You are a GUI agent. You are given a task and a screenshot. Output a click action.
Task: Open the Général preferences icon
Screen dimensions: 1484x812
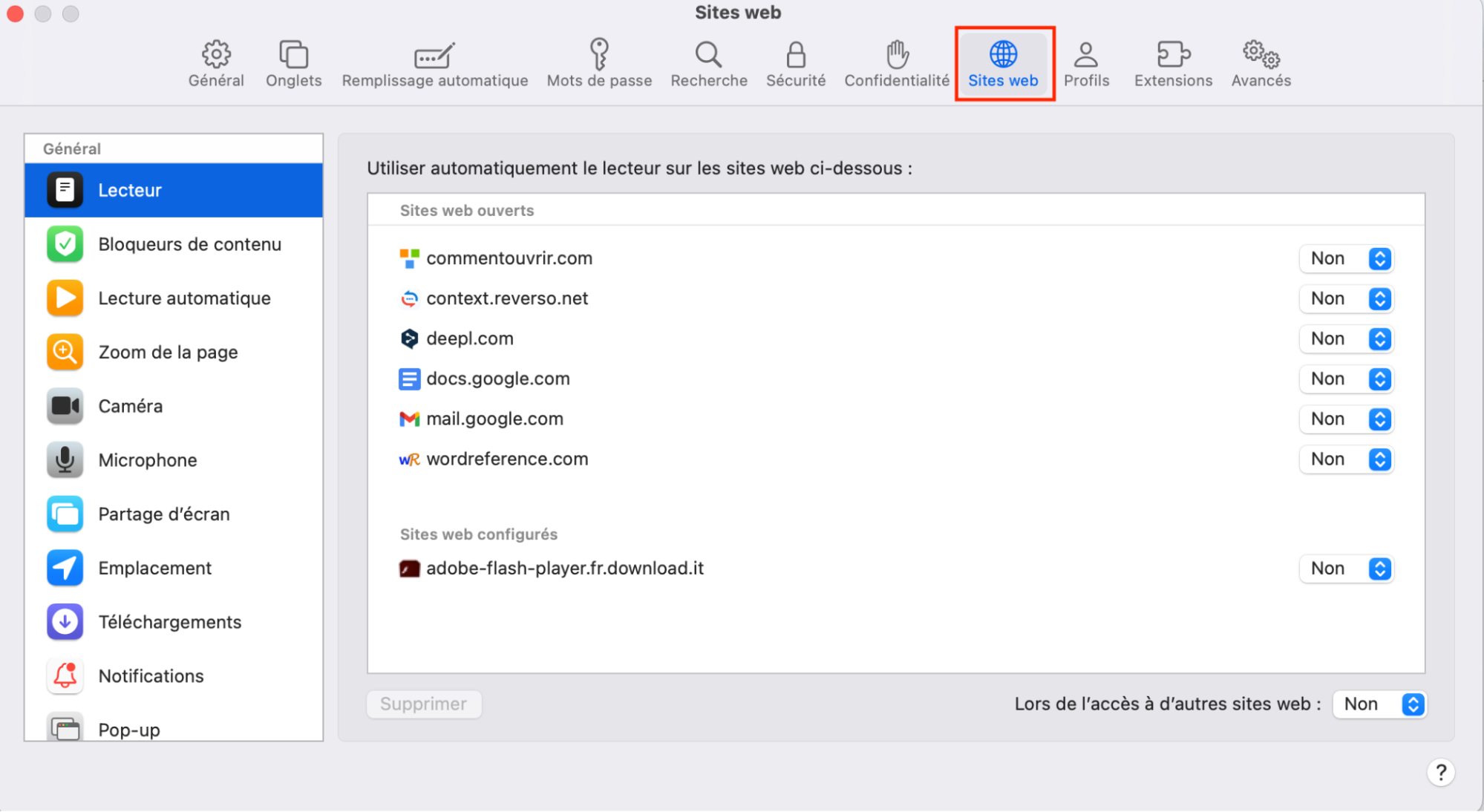(215, 63)
